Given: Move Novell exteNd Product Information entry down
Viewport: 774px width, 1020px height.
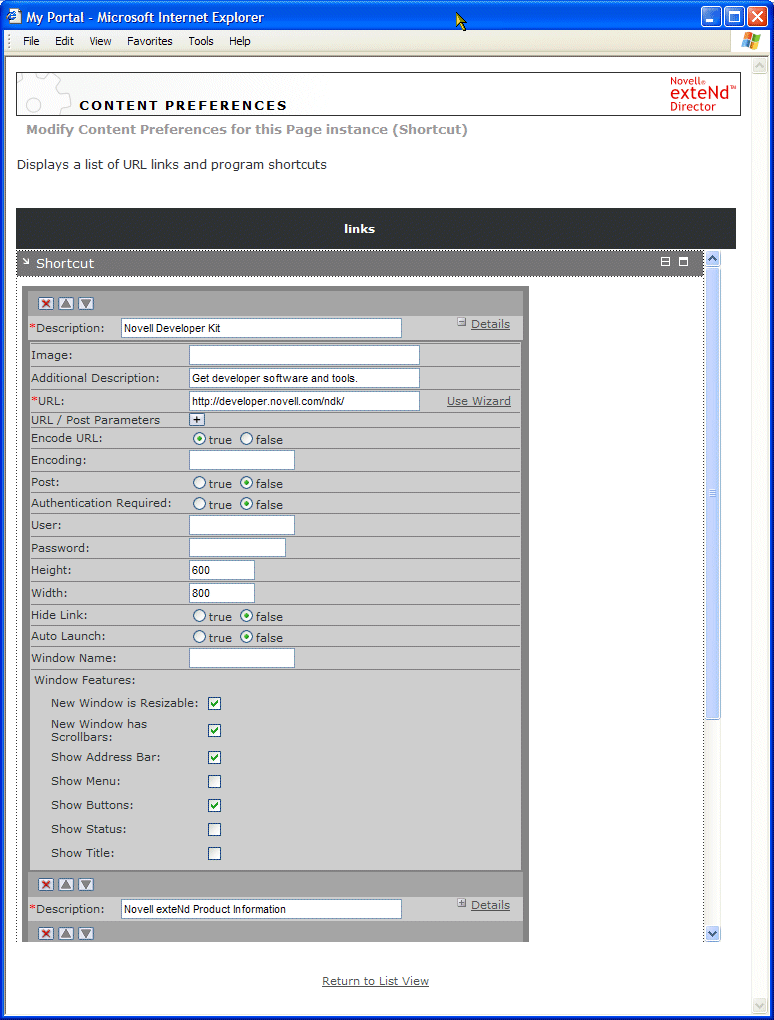Looking at the screenshot, I should click(x=86, y=885).
